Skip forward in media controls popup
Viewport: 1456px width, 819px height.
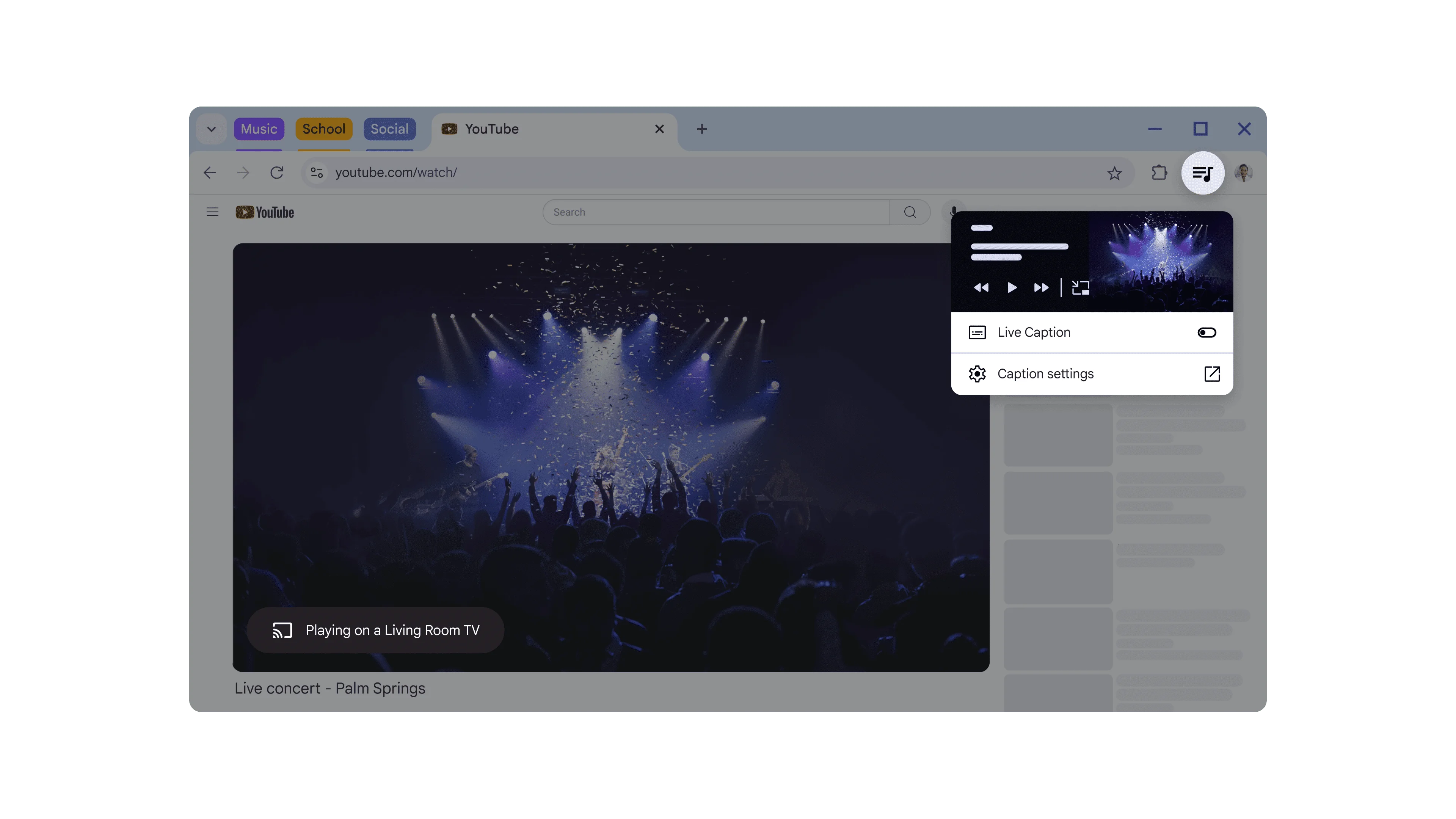(x=1040, y=288)
